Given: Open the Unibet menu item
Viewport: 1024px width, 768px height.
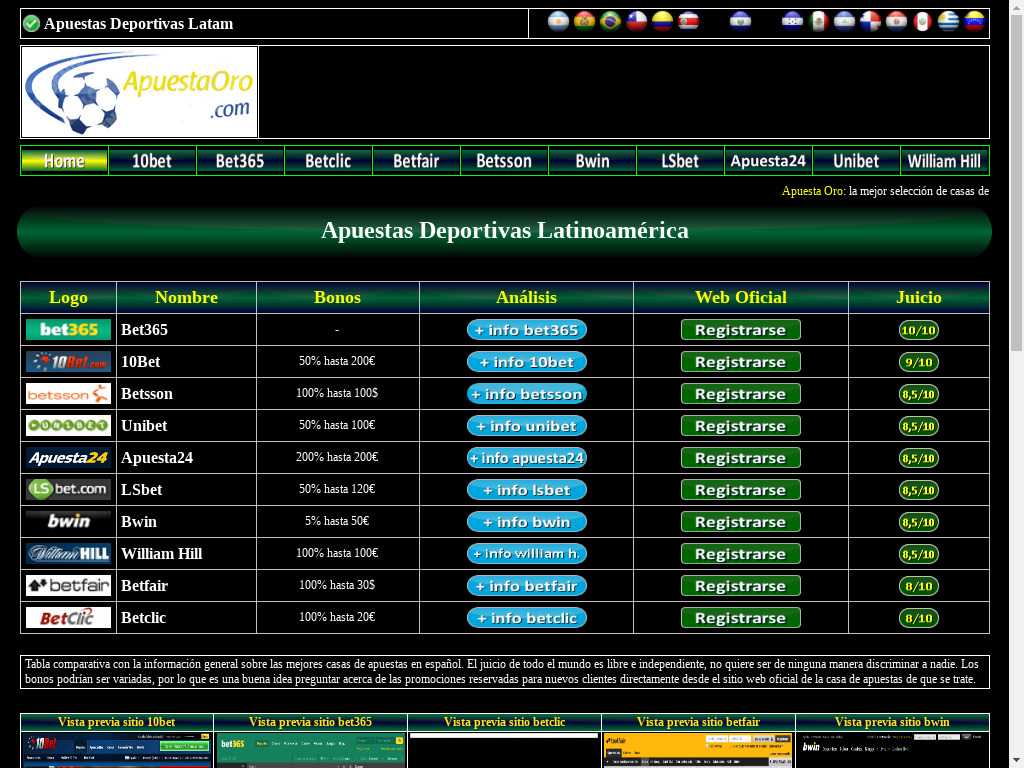Looking at the screenshot, I should coord(856,161).
